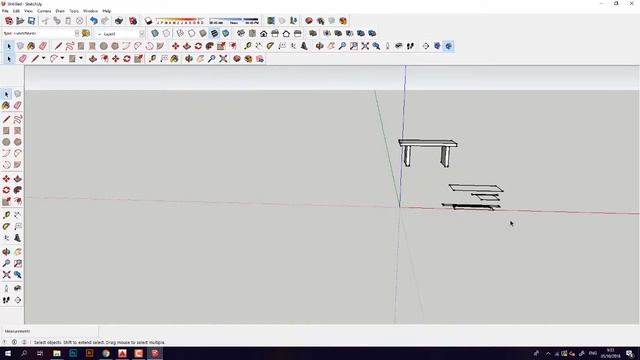Choose the Polygon tool in the left toolbar
Viewport: 640px width, 360px height.
18,142
